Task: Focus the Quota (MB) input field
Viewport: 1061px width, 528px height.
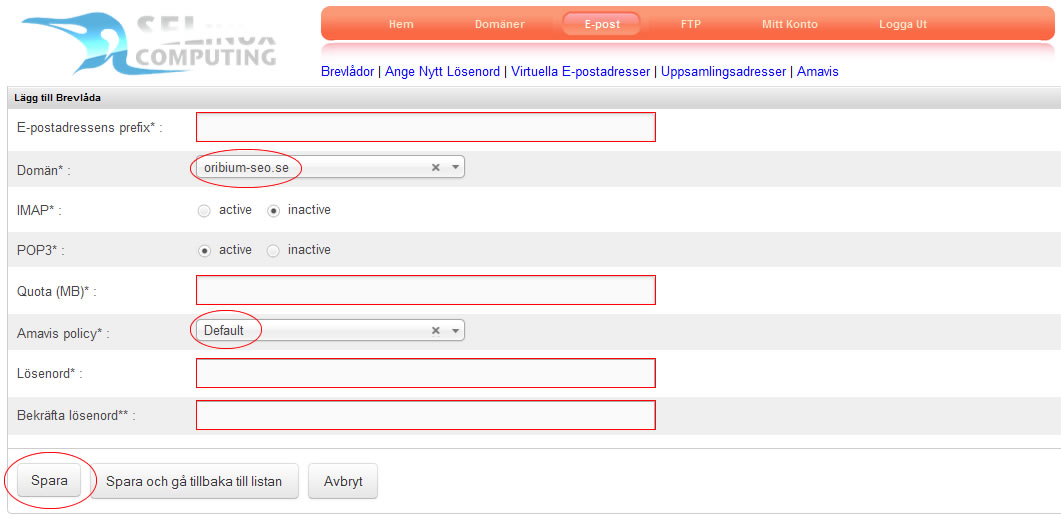Action: pyautogui.click(x=426, y=290)
